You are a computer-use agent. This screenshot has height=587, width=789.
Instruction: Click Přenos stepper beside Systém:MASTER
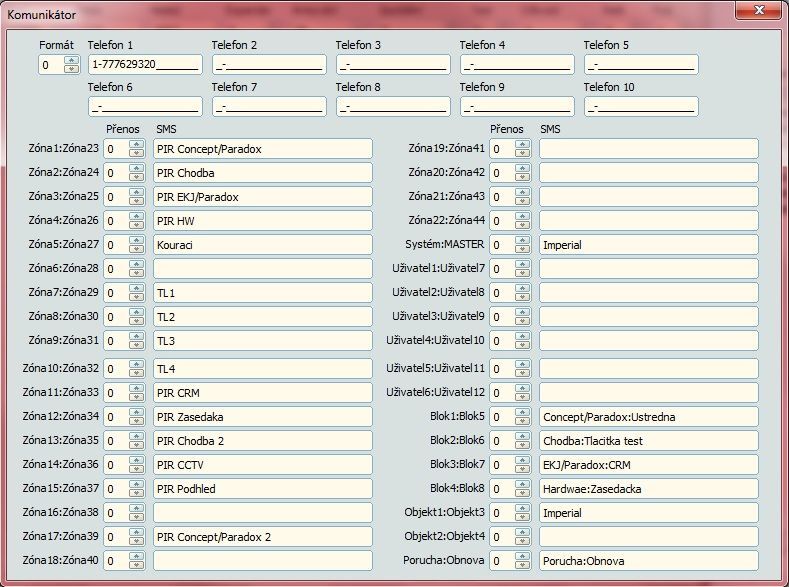(522, 245)
